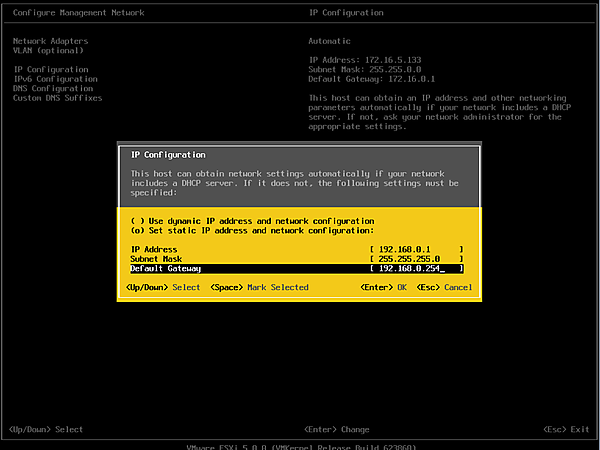The width and height of the screenshot is (600, 450).
Task: Open Network Adapters in the left menu
Action: 50,41
